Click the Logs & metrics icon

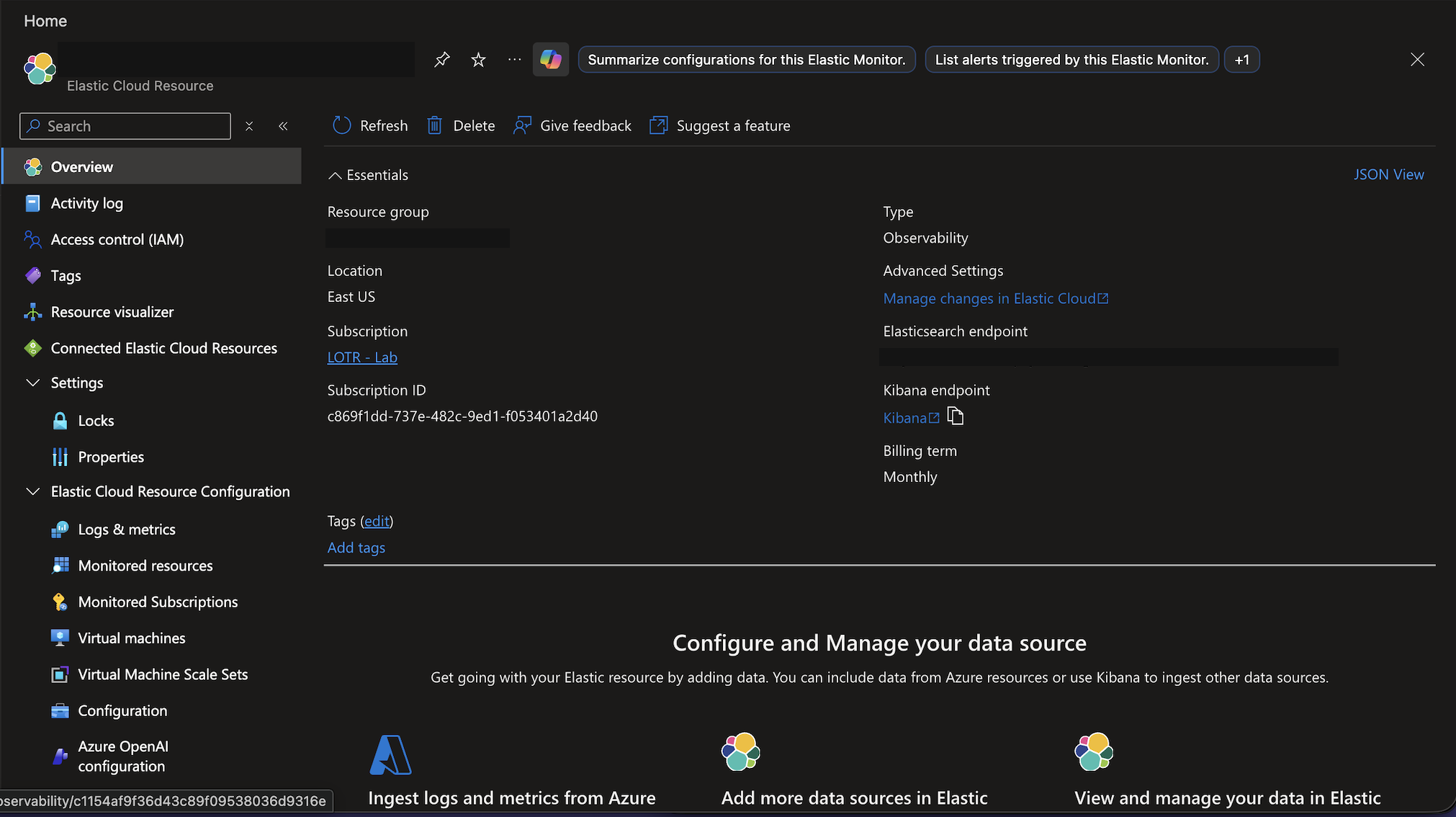60,530
